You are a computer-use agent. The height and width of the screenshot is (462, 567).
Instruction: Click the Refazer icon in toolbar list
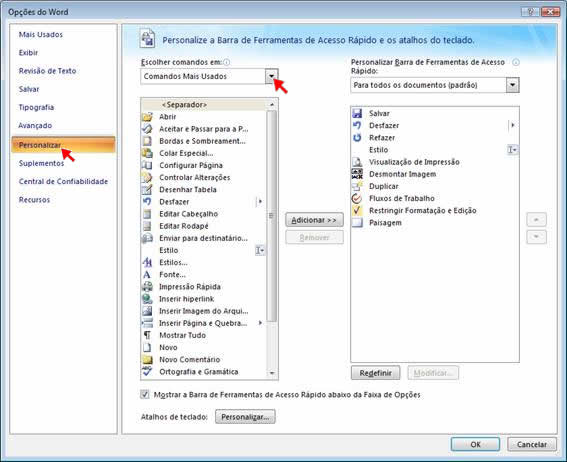[357, 138]
